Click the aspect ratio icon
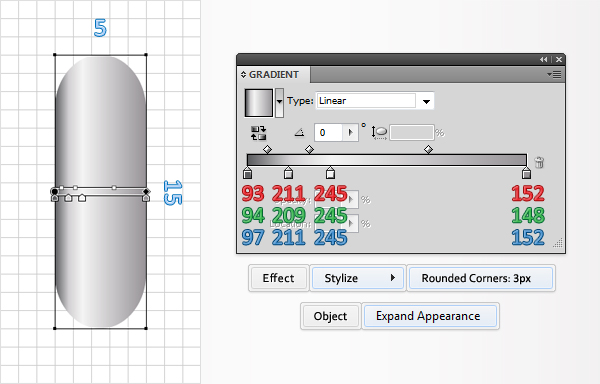The width and height of the screenshot is (600, 384). point(379,132)
